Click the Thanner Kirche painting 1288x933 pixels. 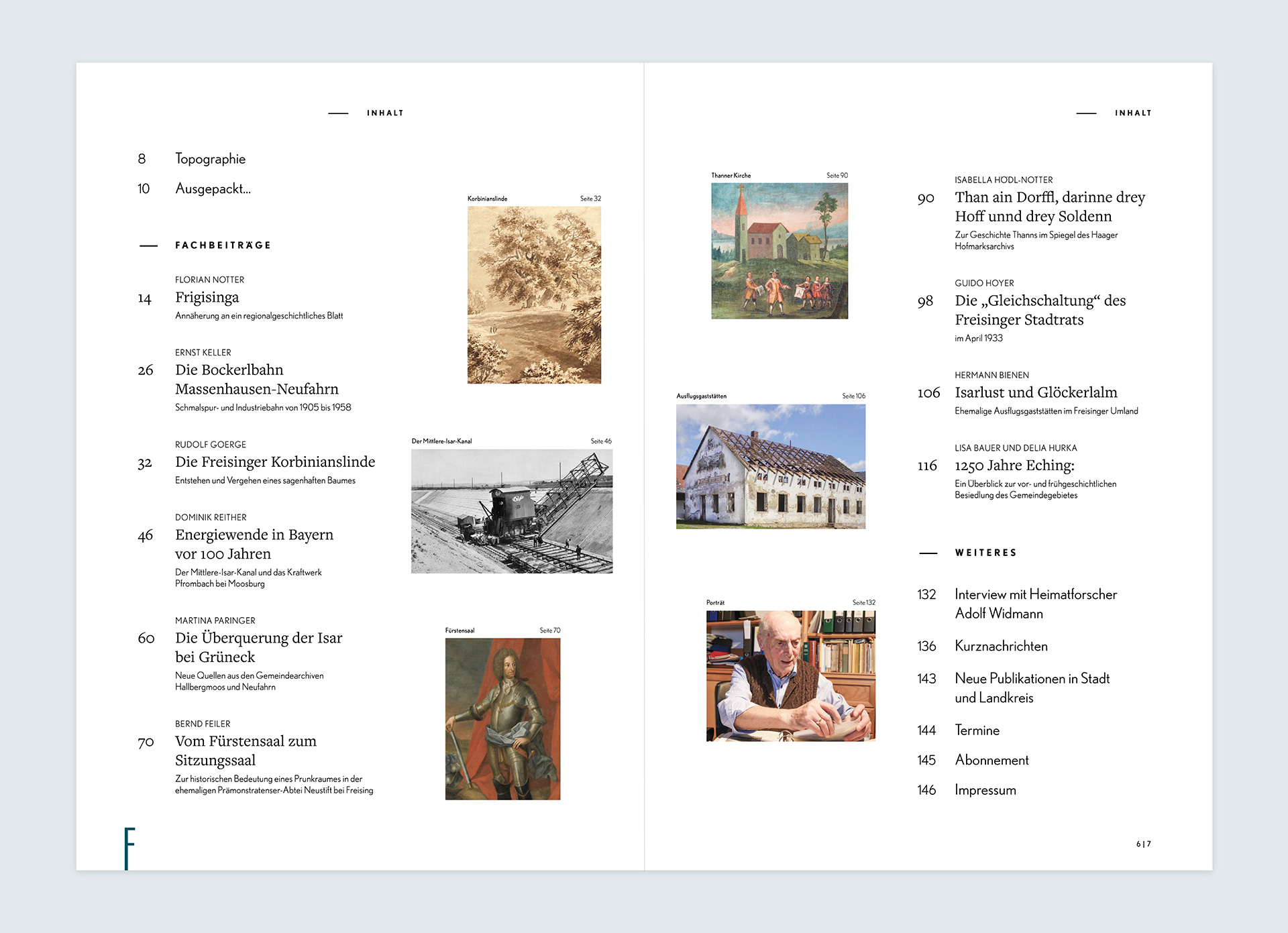(x=780, y=251)
